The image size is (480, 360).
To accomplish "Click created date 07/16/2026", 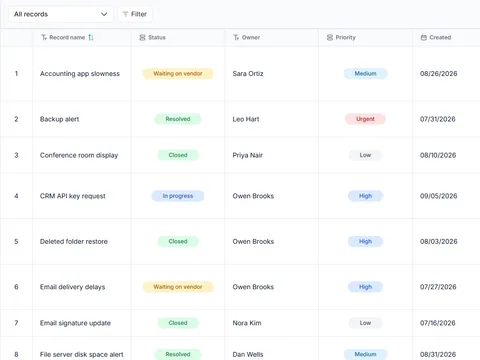I will coord(438,323).
